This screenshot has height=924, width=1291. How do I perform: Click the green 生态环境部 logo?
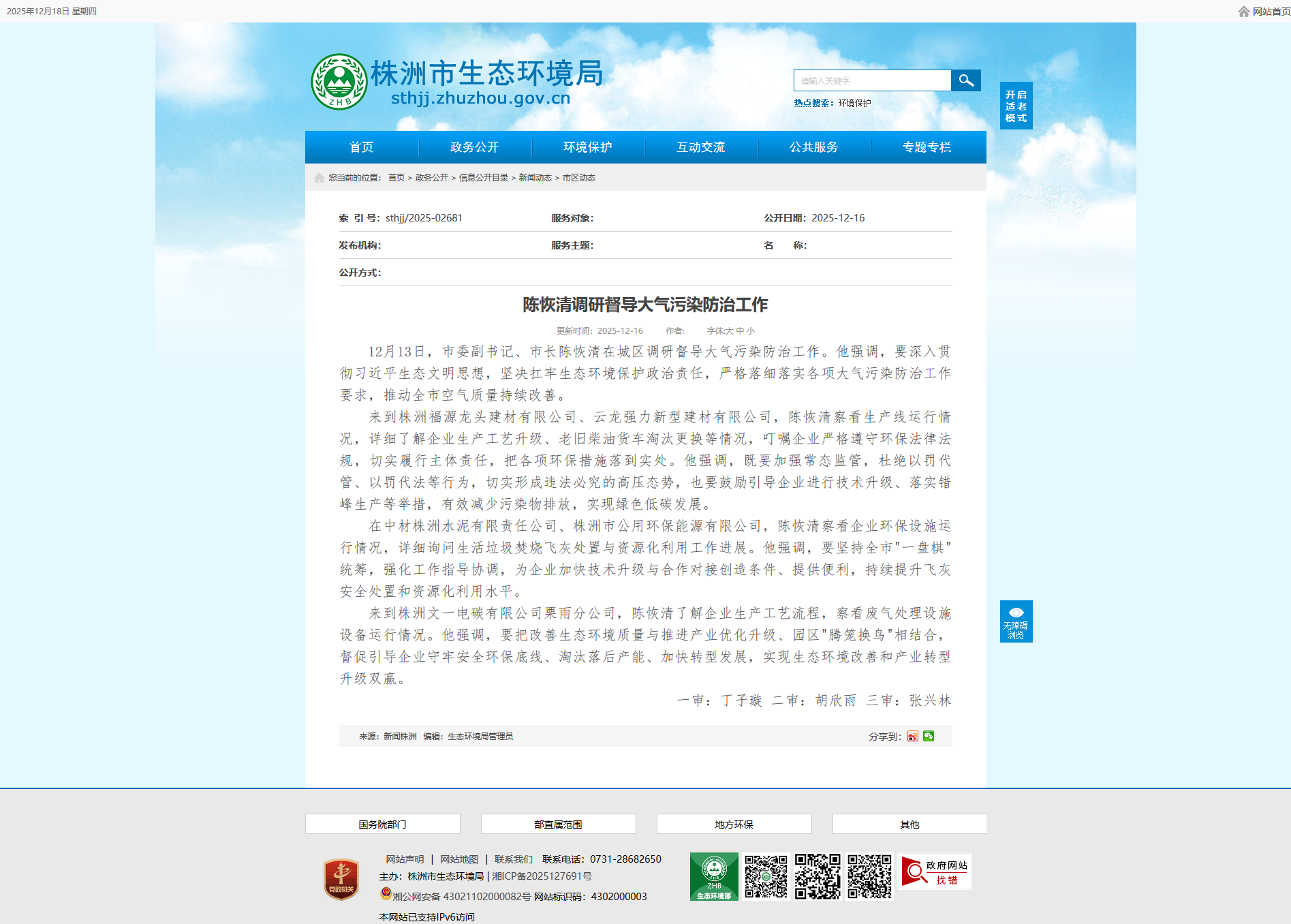pos(713,876)
